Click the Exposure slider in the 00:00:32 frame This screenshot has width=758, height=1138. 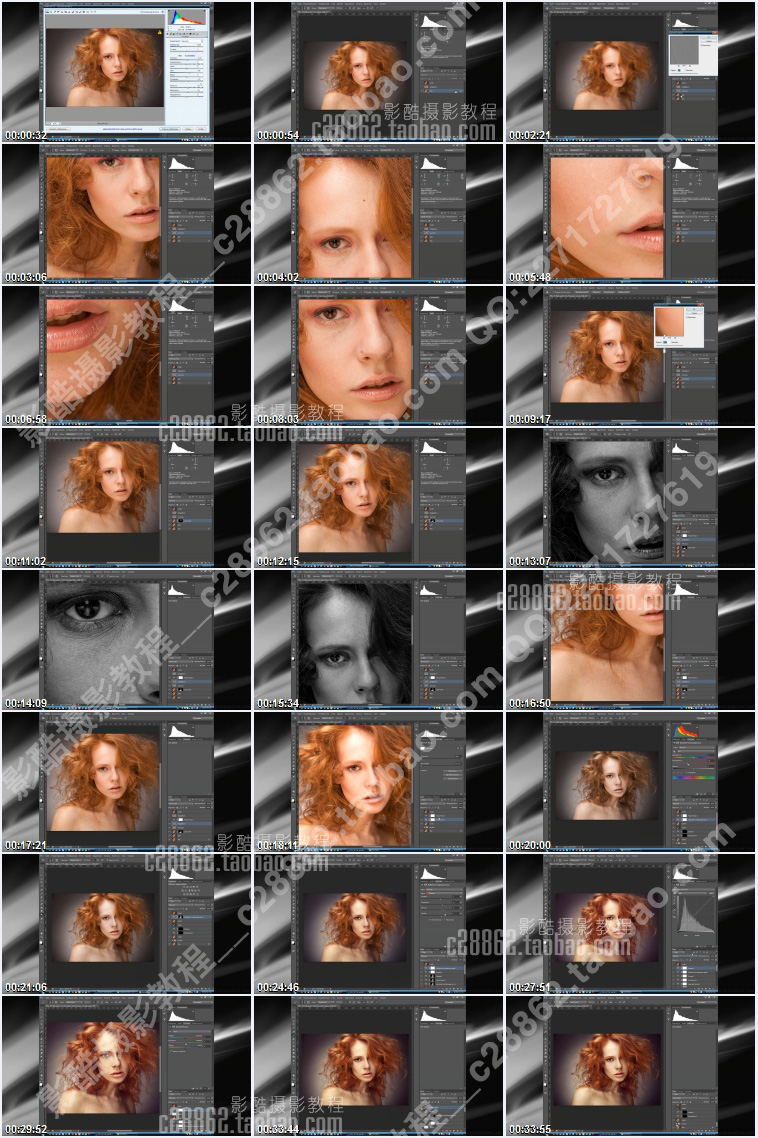pos(185,58)
